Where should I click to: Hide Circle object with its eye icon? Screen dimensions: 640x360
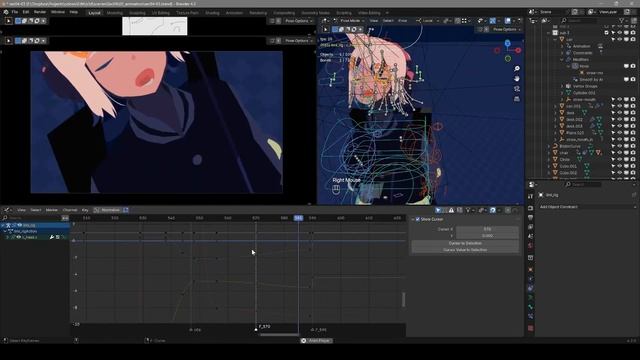pyautogui.click(x=620, y=160)
